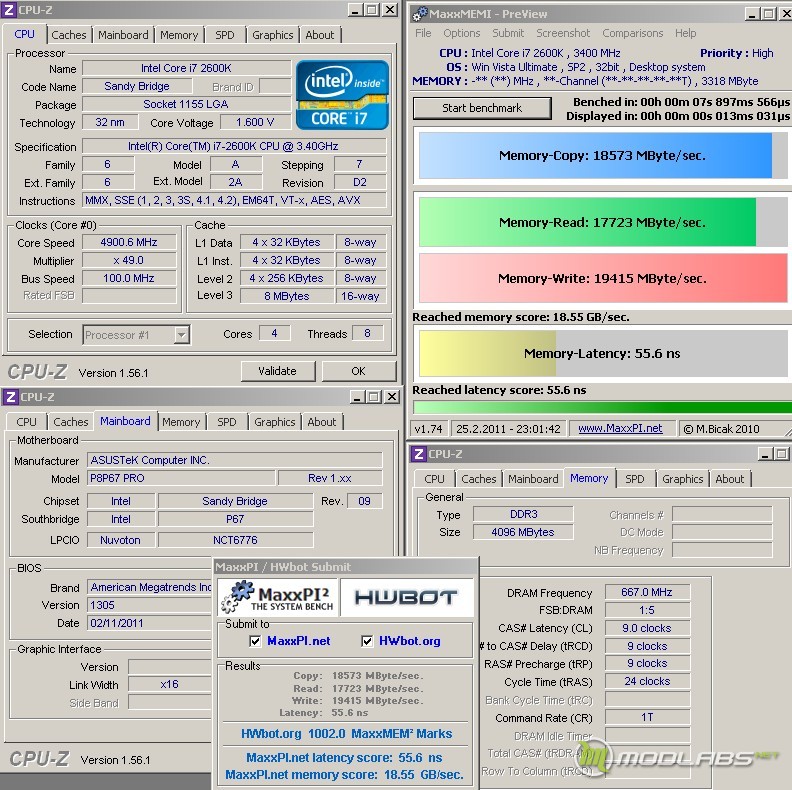Click the memory Size 4096 MBytes field

pyautogui.click(x=523, y=532)
